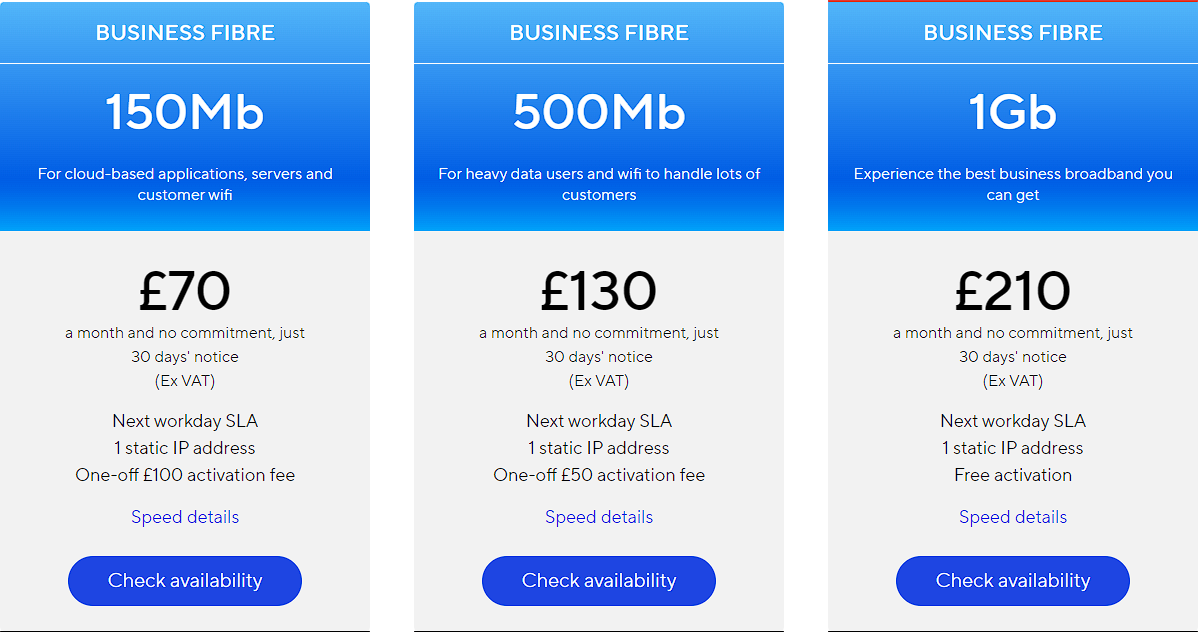Check availability for the 150Mb plan

185,581
